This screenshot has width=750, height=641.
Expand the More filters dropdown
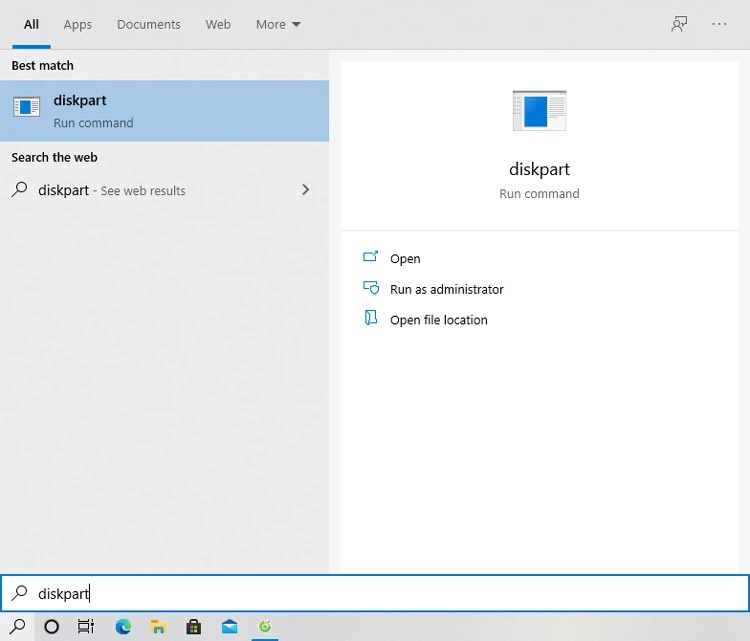278,24
